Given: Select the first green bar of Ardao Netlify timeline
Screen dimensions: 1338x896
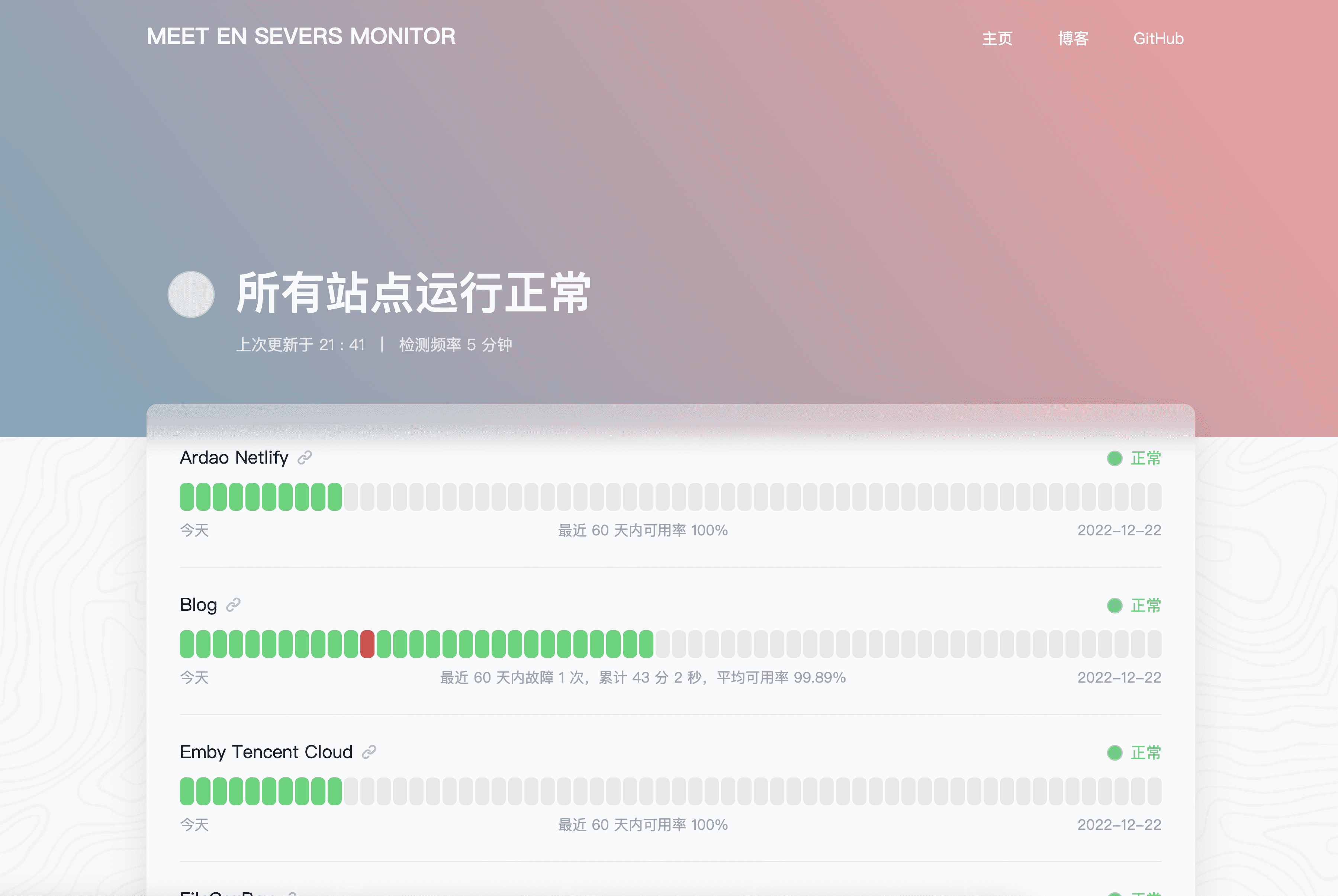Looking at the screenshot, I should (x=187, y=497).
